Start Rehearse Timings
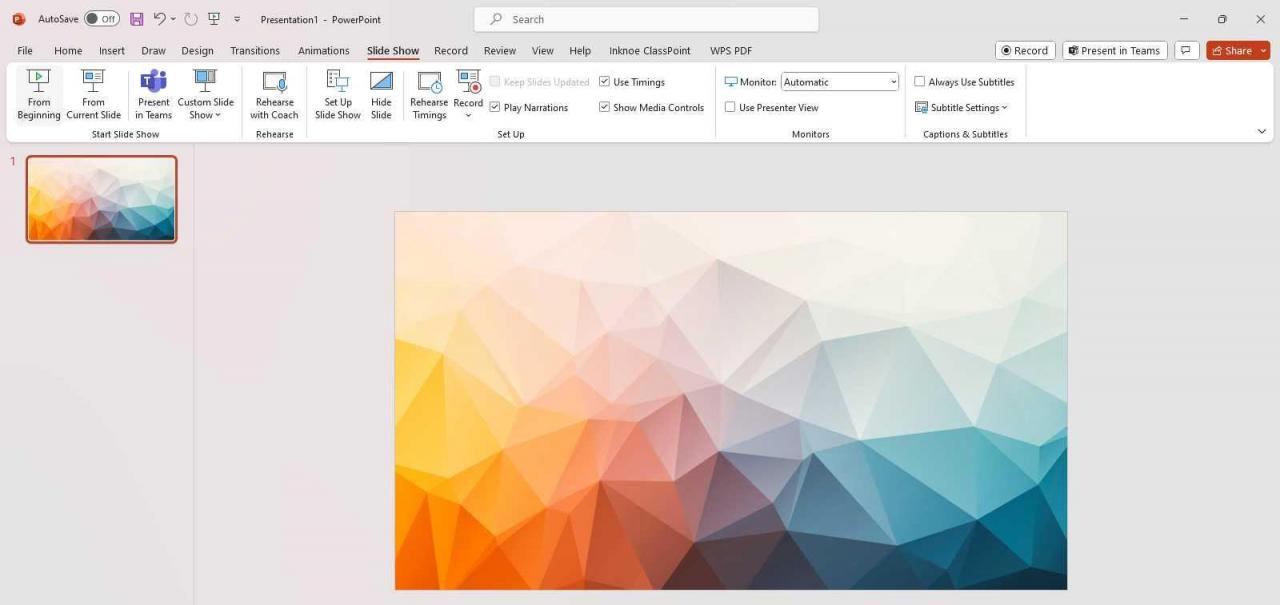 (x=428, y=92)
